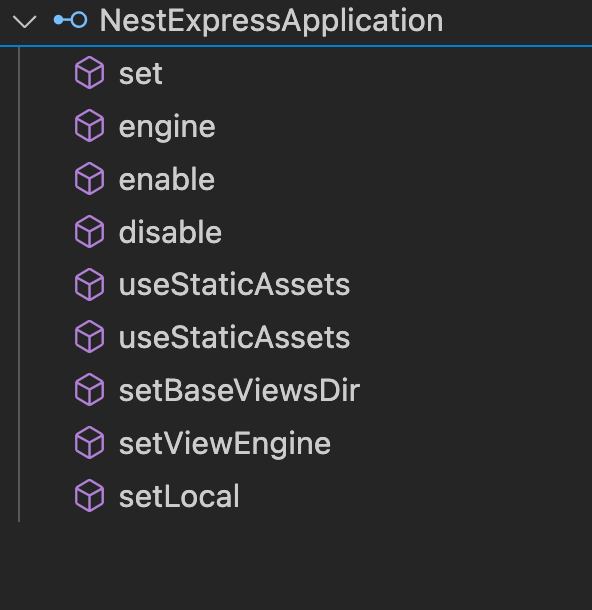This screenshot has width=592, height=610.
Task: Click the interface icon beside NestExpressApplication
Action: click(x=70, y=20)
